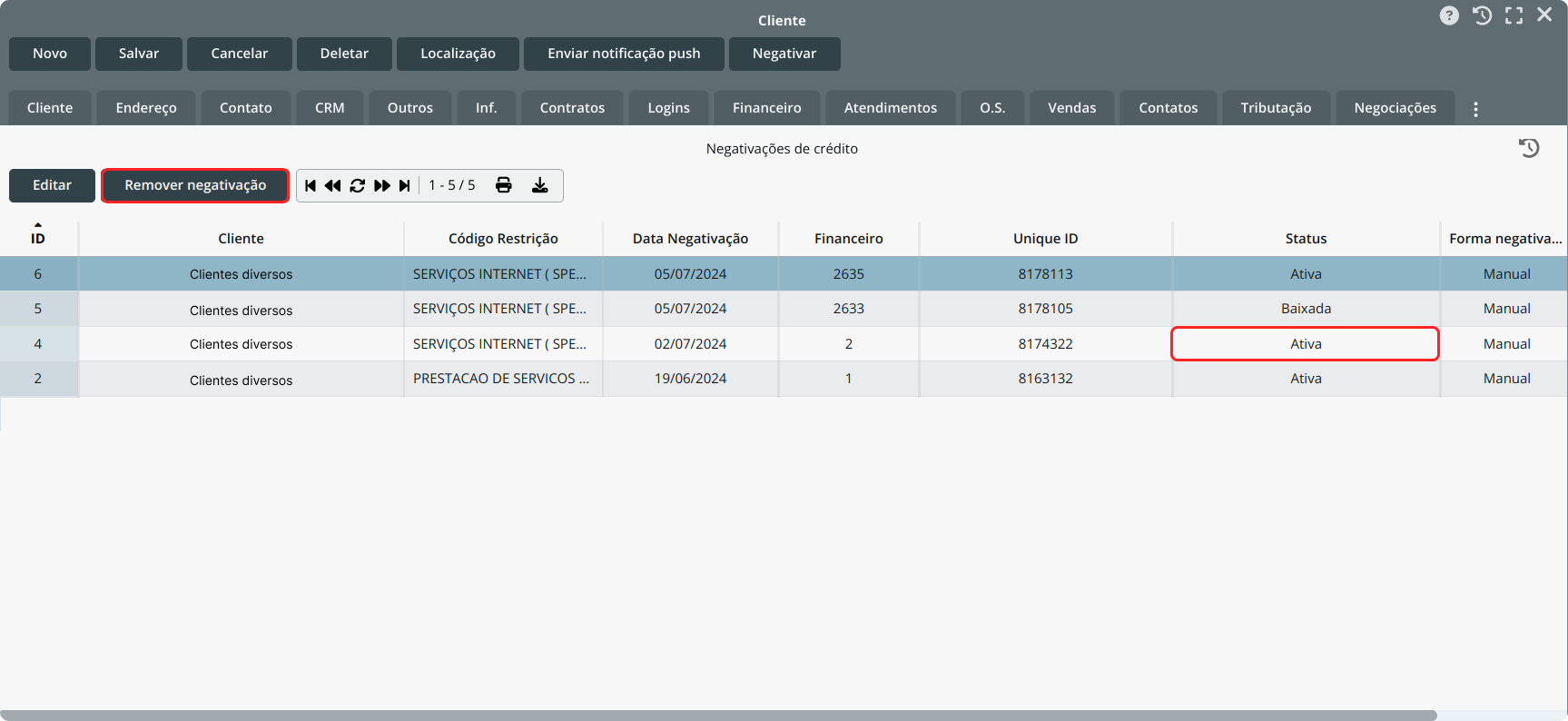Viewport: 1568px width, 721px height.
Task: Open the Outros tab
Action: (410, 108)
